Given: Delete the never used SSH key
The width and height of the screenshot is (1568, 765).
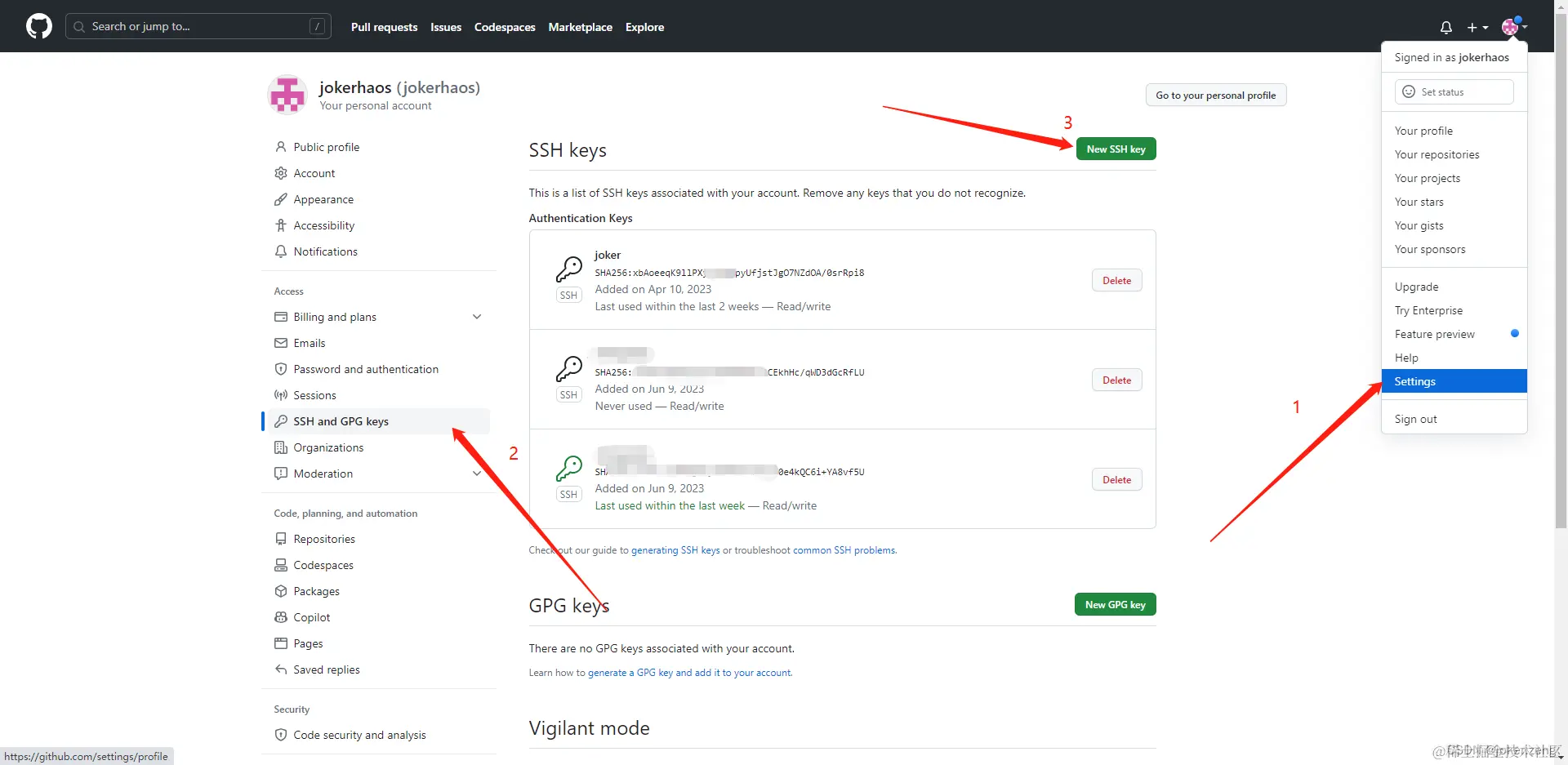Looking at the screenshot, I should (x=1116, y=380).
